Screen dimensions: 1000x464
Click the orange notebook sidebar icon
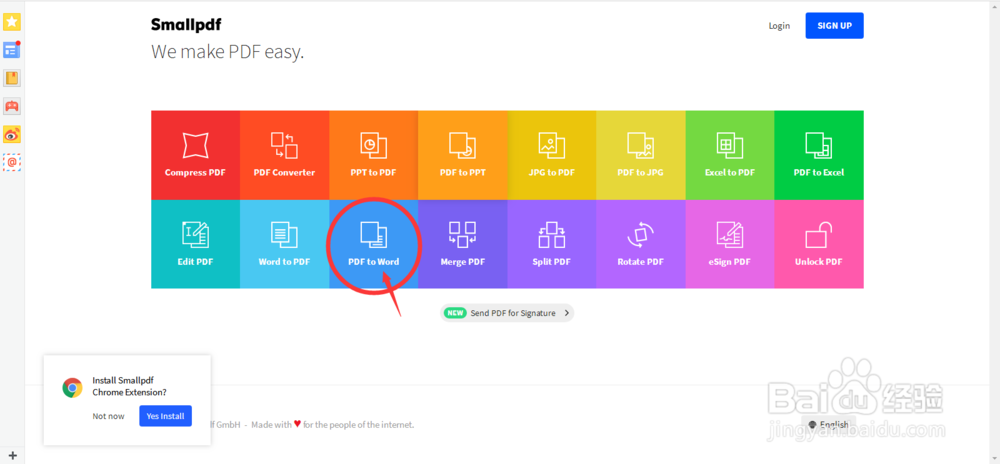11,78
